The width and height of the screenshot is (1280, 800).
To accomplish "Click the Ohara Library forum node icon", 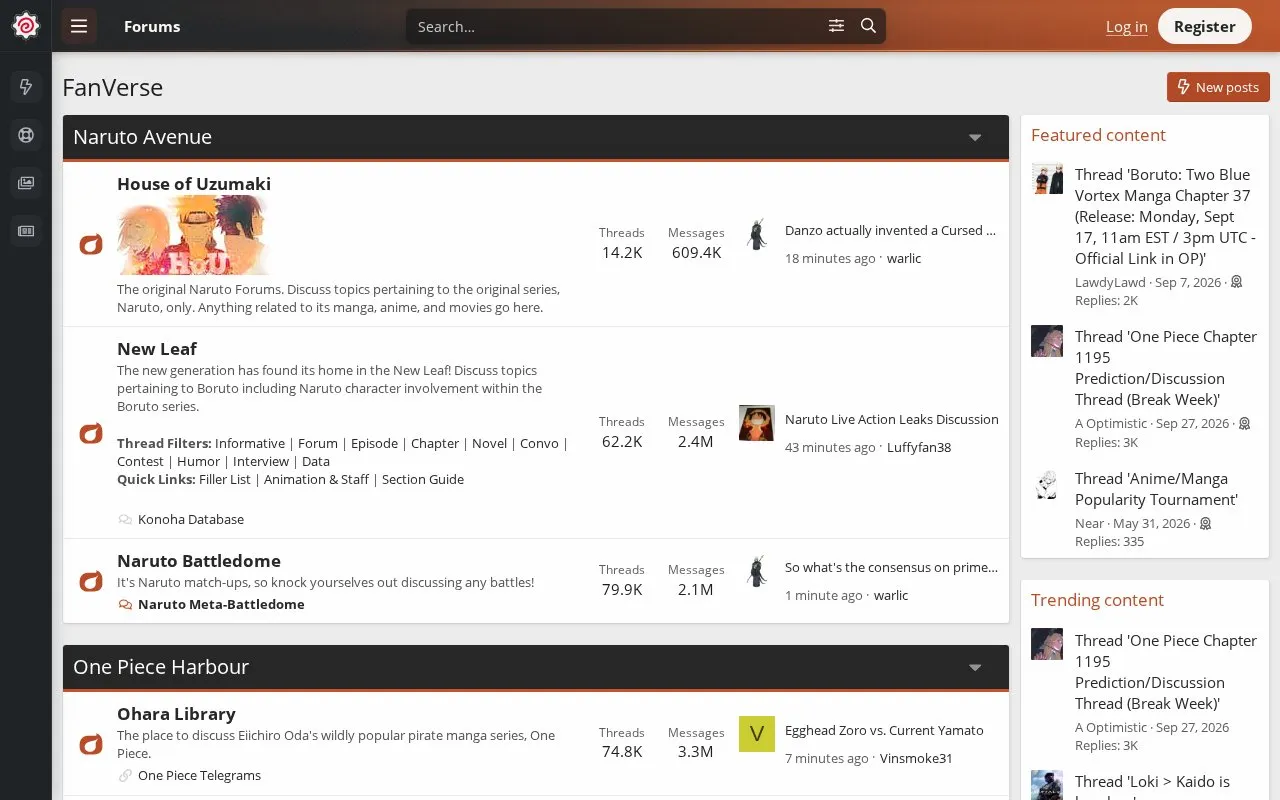I will point(91,744).
